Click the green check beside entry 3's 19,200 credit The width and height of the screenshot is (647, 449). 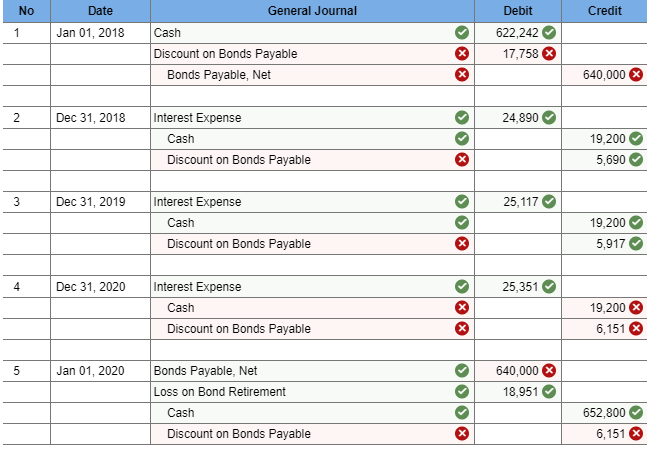(636, 223)
